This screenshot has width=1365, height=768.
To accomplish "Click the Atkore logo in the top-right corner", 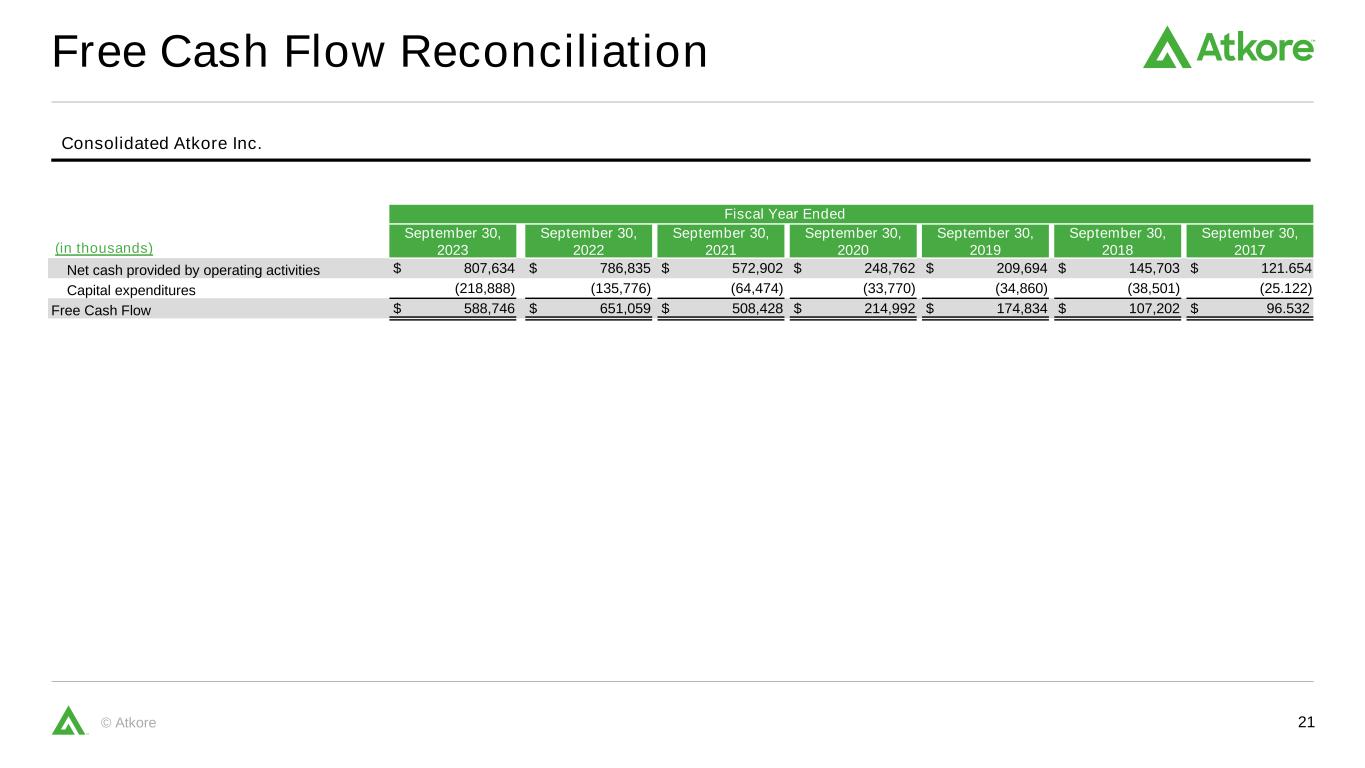I will point(1228,47).
